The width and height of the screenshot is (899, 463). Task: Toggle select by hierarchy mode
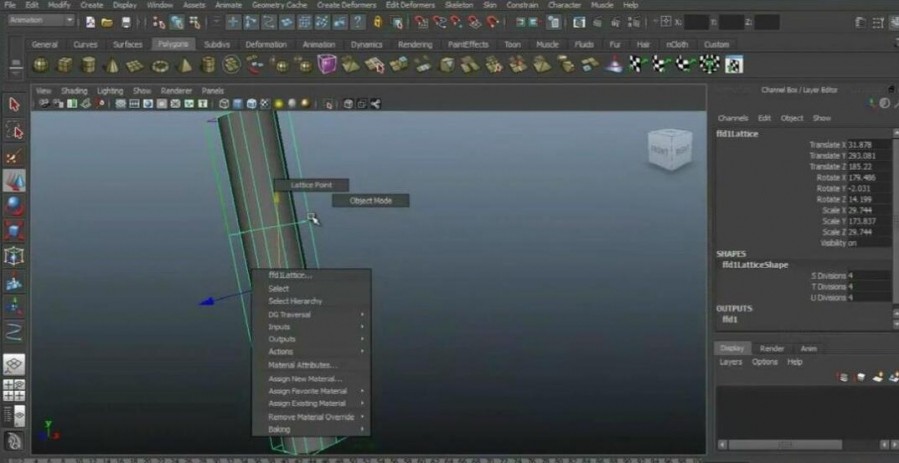click(x=159, y=22)
